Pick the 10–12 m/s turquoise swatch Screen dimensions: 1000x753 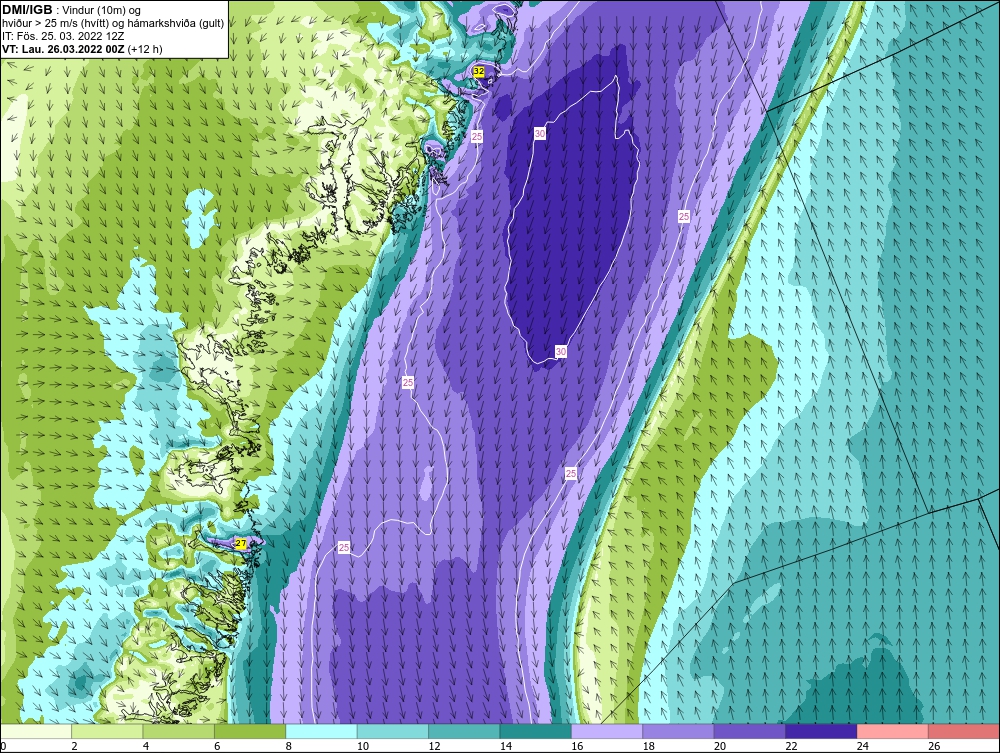pos(393,731)
